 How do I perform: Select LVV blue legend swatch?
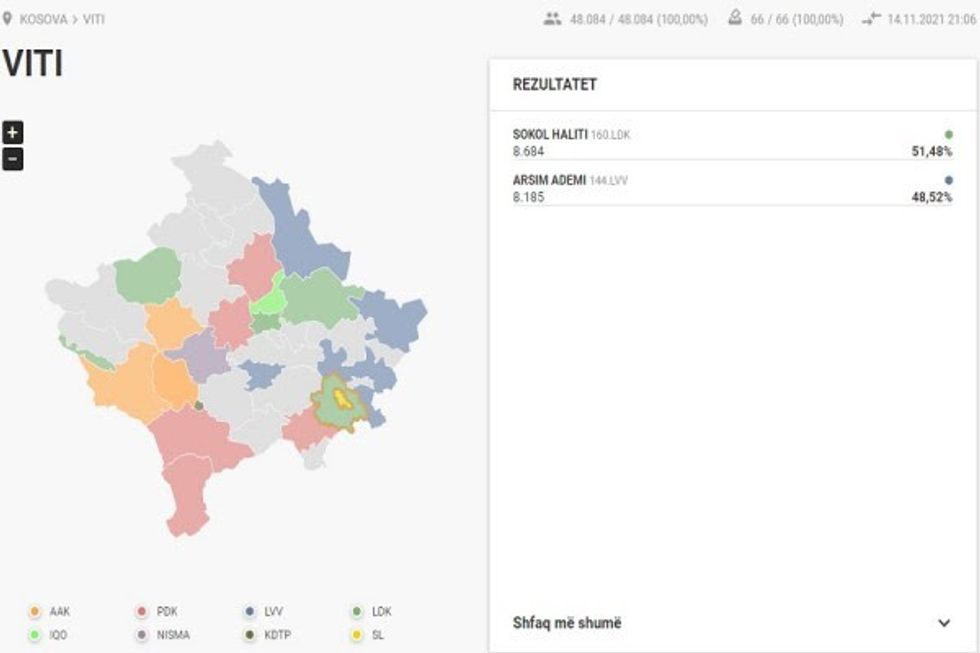249,611
